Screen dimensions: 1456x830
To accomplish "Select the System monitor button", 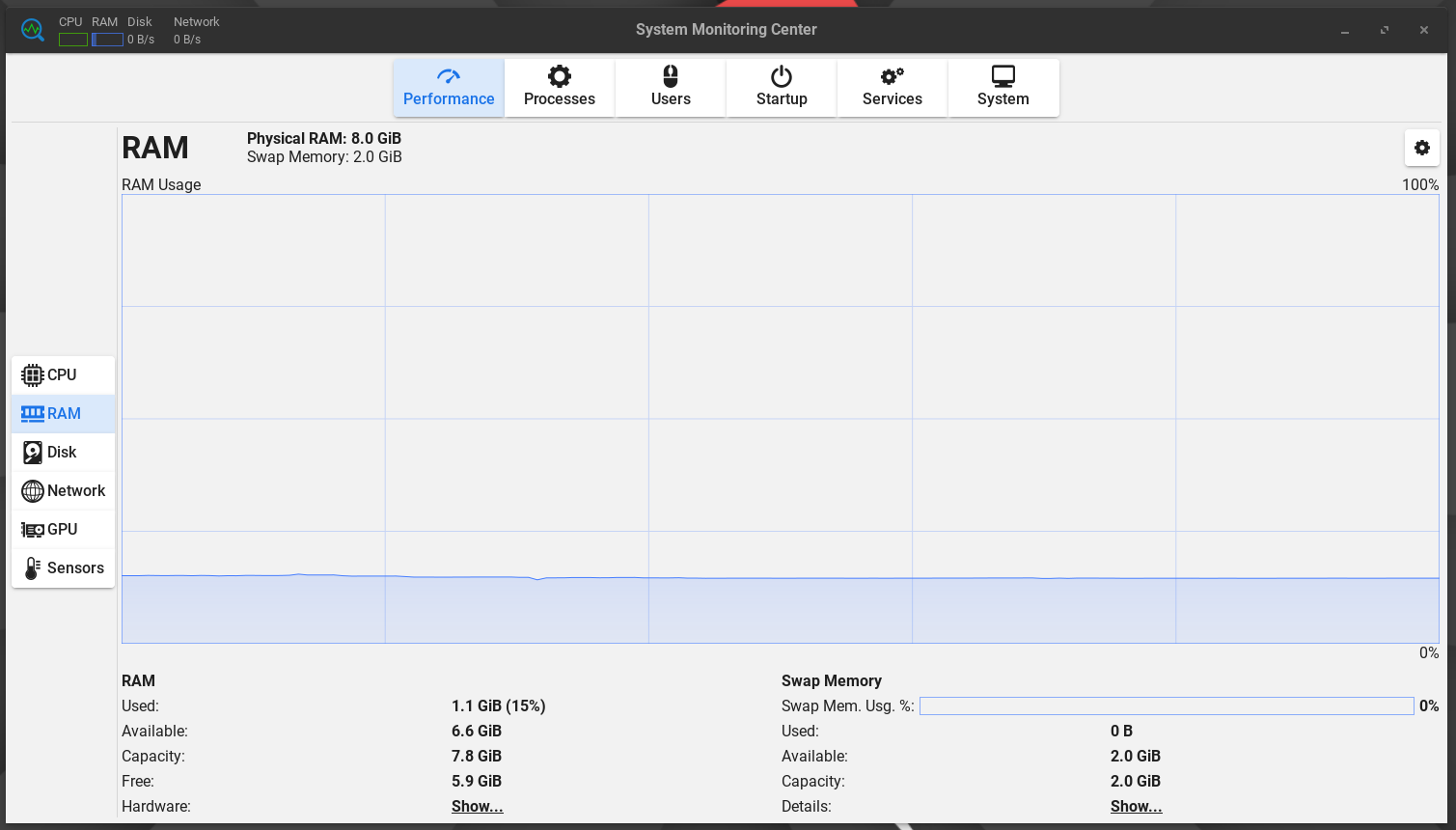I will (1003, 87).
